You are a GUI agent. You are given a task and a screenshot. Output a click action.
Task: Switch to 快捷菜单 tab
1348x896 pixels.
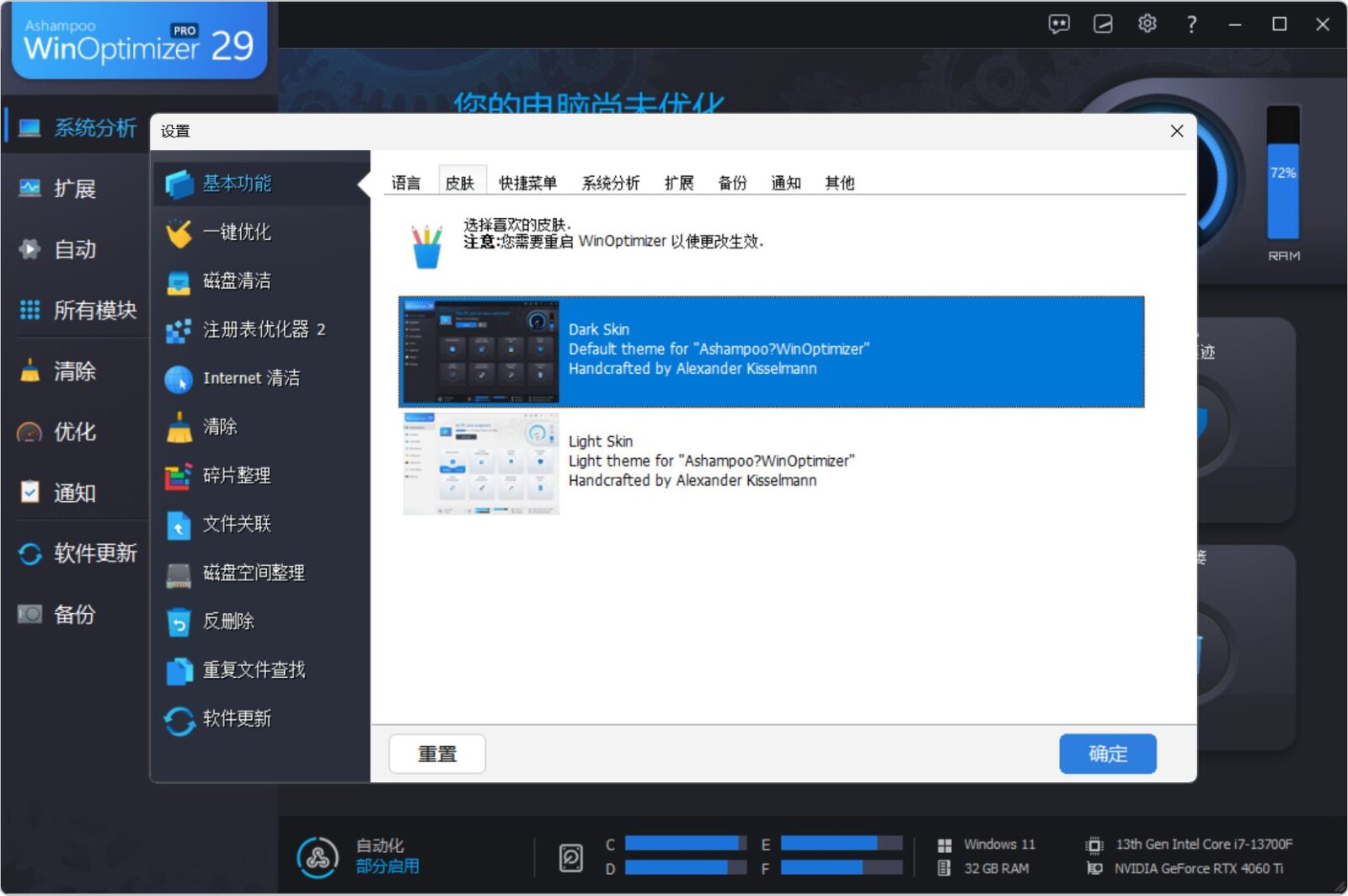click(527, 183)
